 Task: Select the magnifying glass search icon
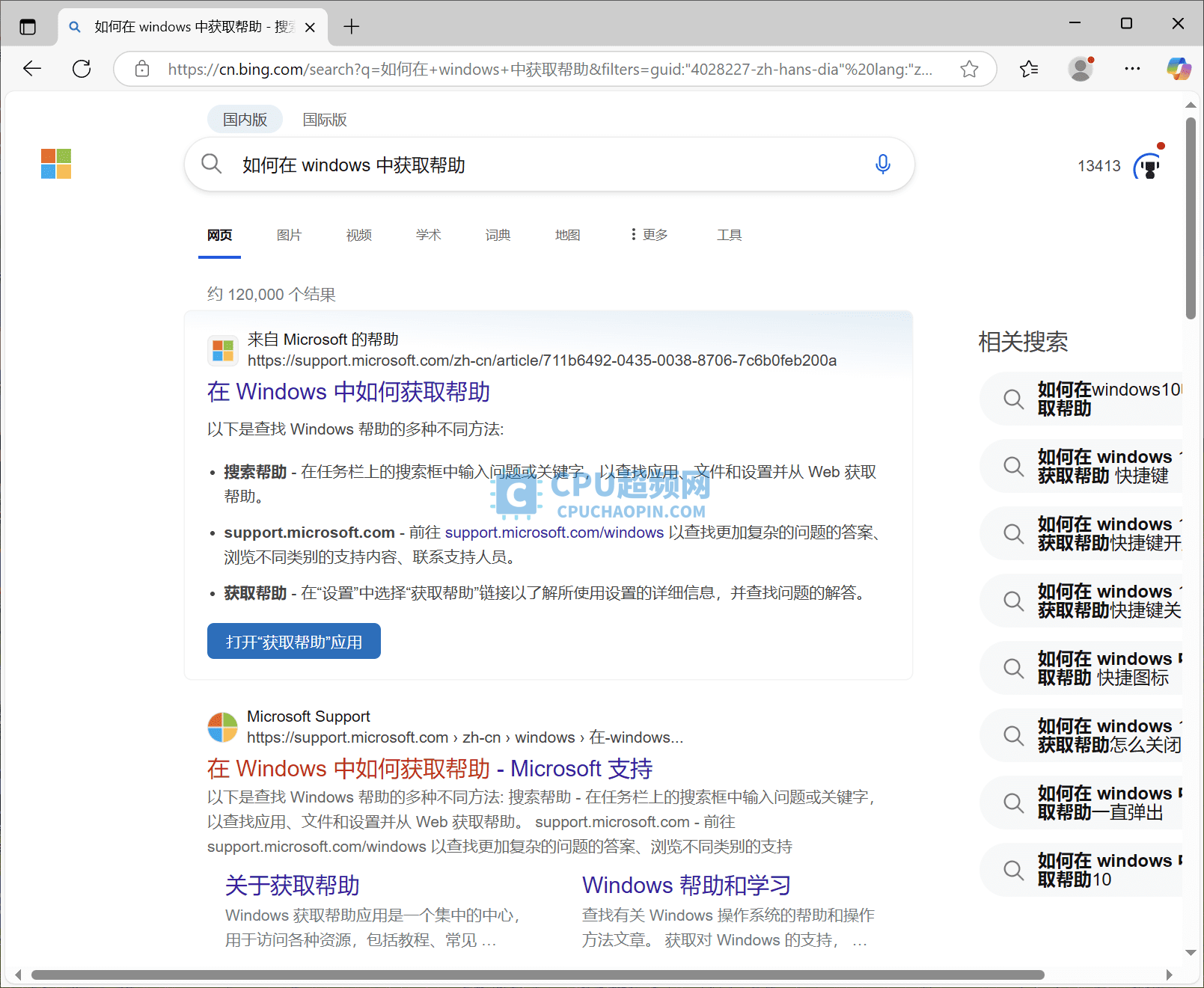click(212, 164)
